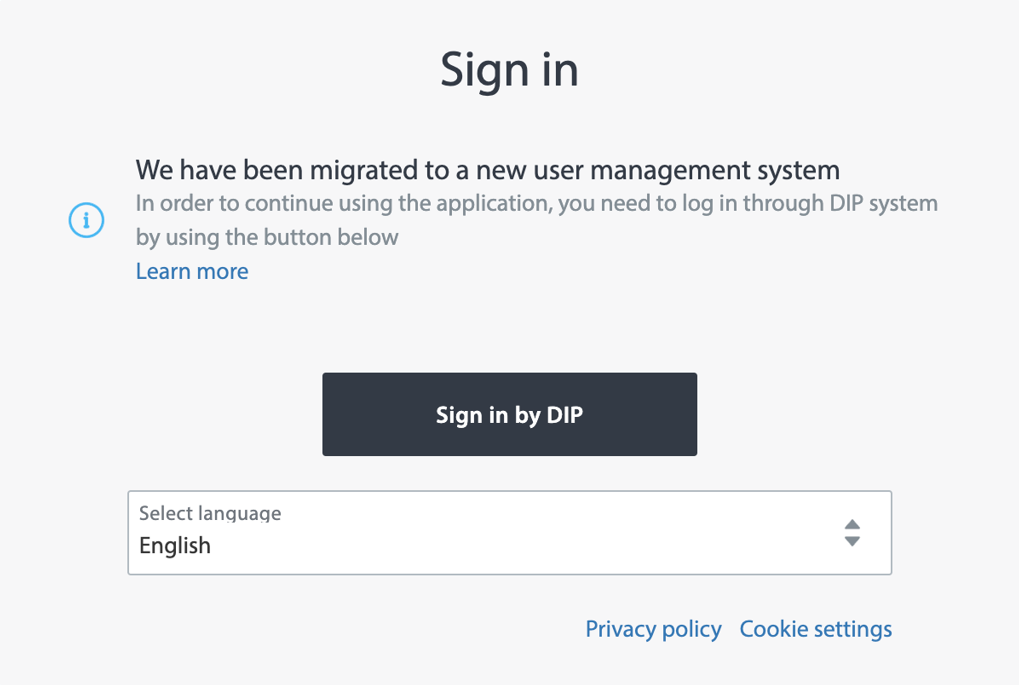Click the English language value
The image size is (1019, 685).
[x=175, y=546]
